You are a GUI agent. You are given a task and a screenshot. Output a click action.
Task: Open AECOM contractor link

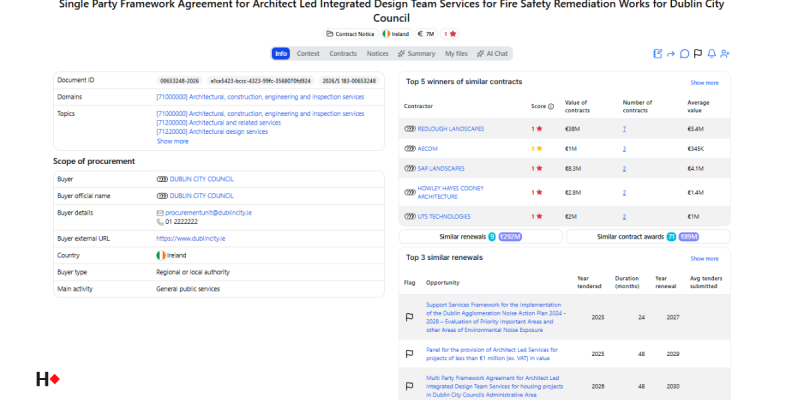pyautogui.click(x=428, y=148)
